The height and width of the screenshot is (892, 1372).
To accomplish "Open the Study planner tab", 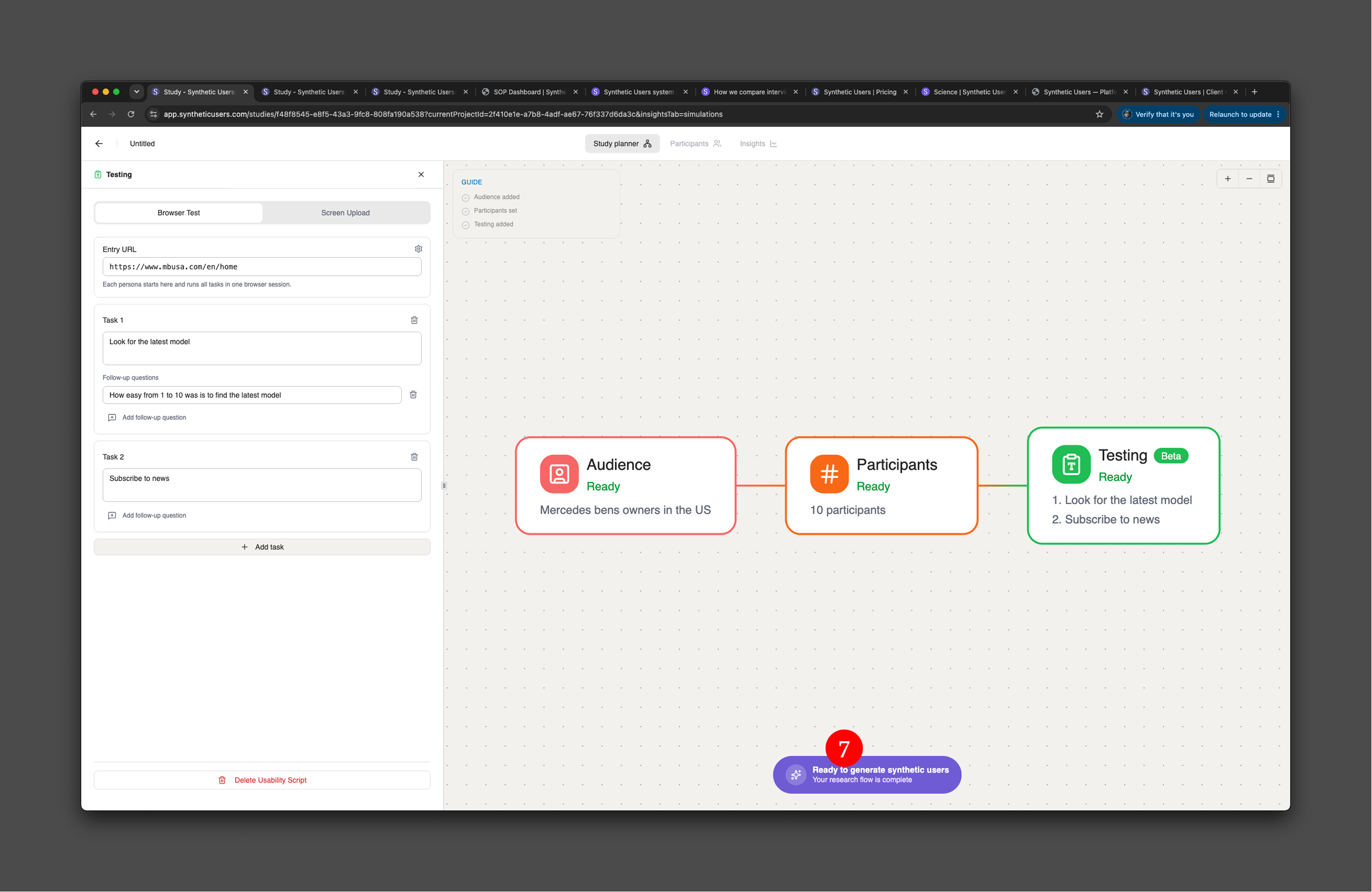I will click(x=622, y=144).
